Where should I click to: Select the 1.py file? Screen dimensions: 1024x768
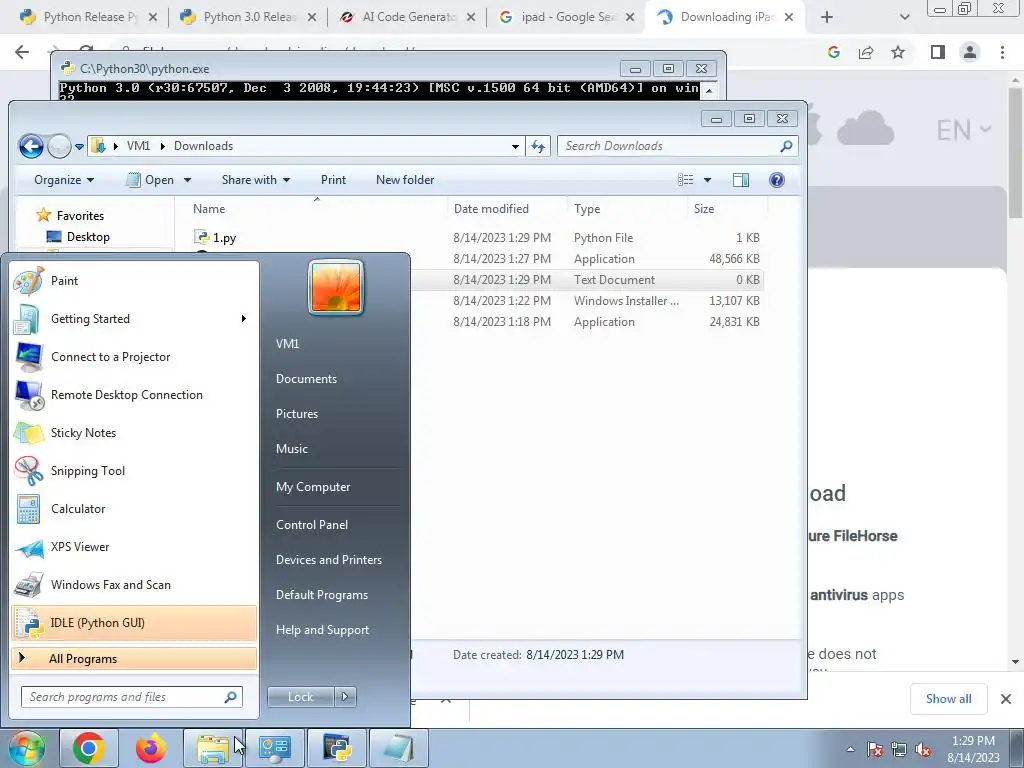coord(225,238)
